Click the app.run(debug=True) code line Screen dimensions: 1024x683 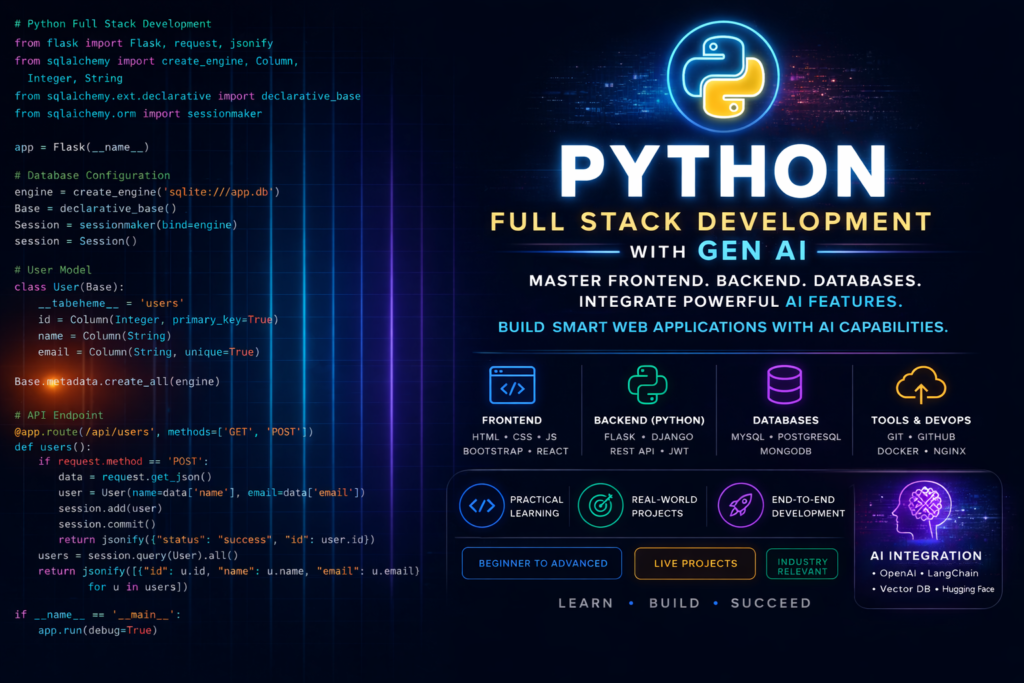pos(98,631)
